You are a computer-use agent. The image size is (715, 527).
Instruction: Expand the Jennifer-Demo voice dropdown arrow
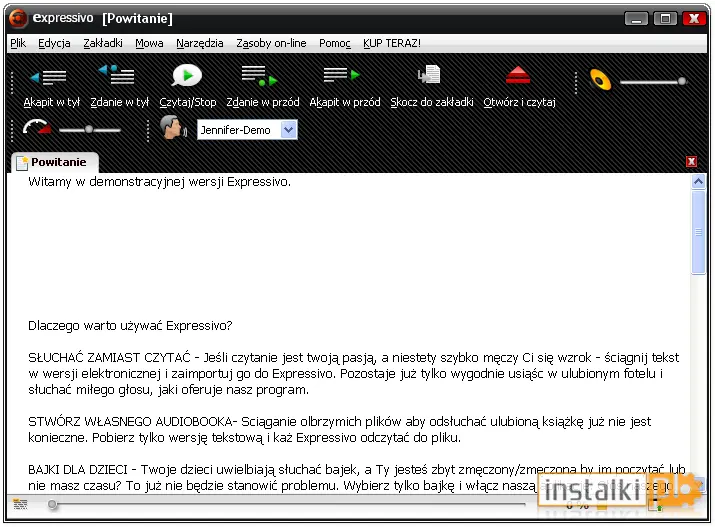(x=288, y=130)
